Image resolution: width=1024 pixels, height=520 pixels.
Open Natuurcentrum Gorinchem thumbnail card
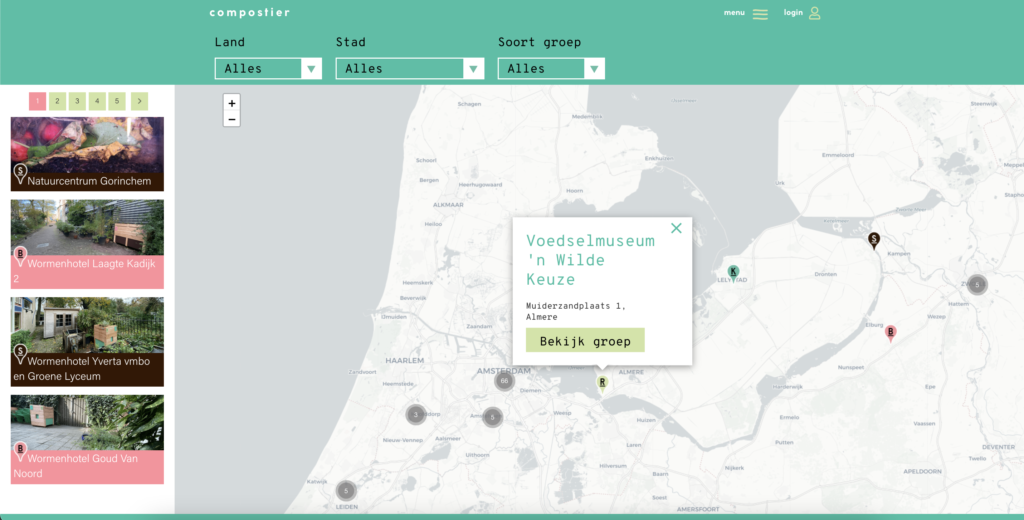87,153
